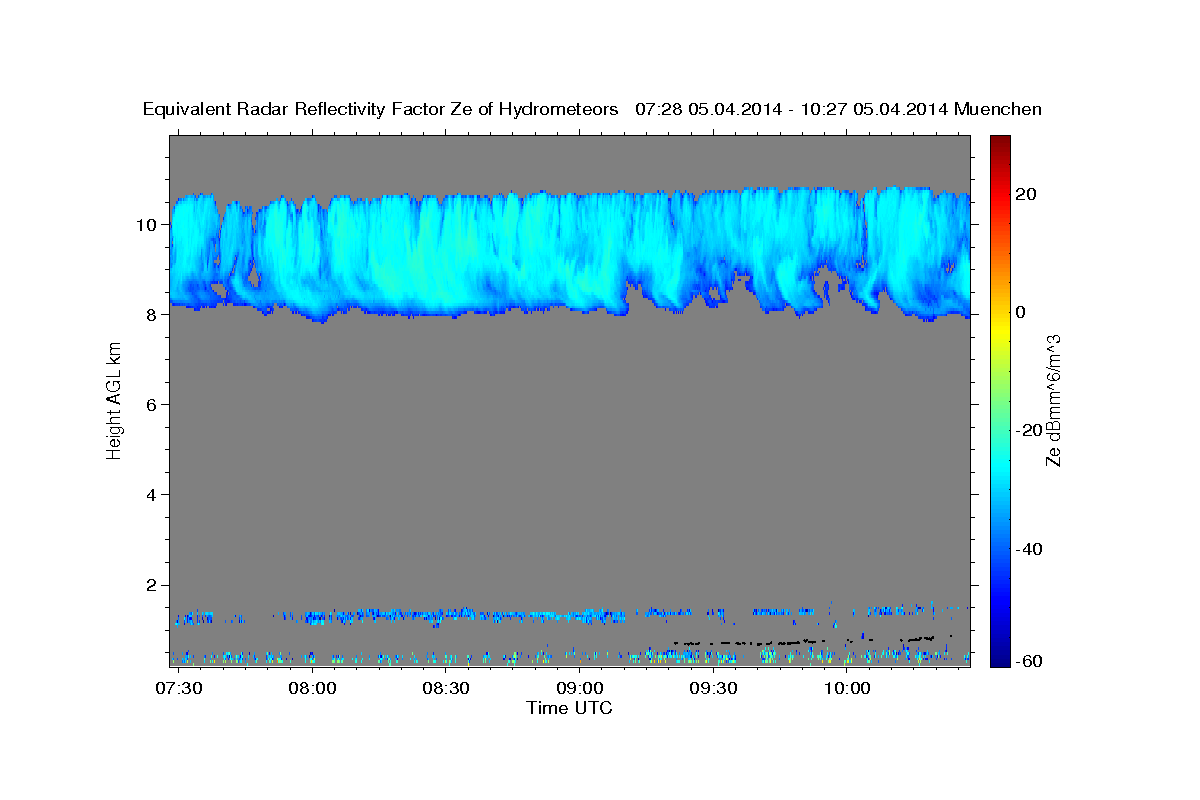Screen dimensions: 1200x800
Task: Click the '07:30' time tick label
Action: [180, 689]
